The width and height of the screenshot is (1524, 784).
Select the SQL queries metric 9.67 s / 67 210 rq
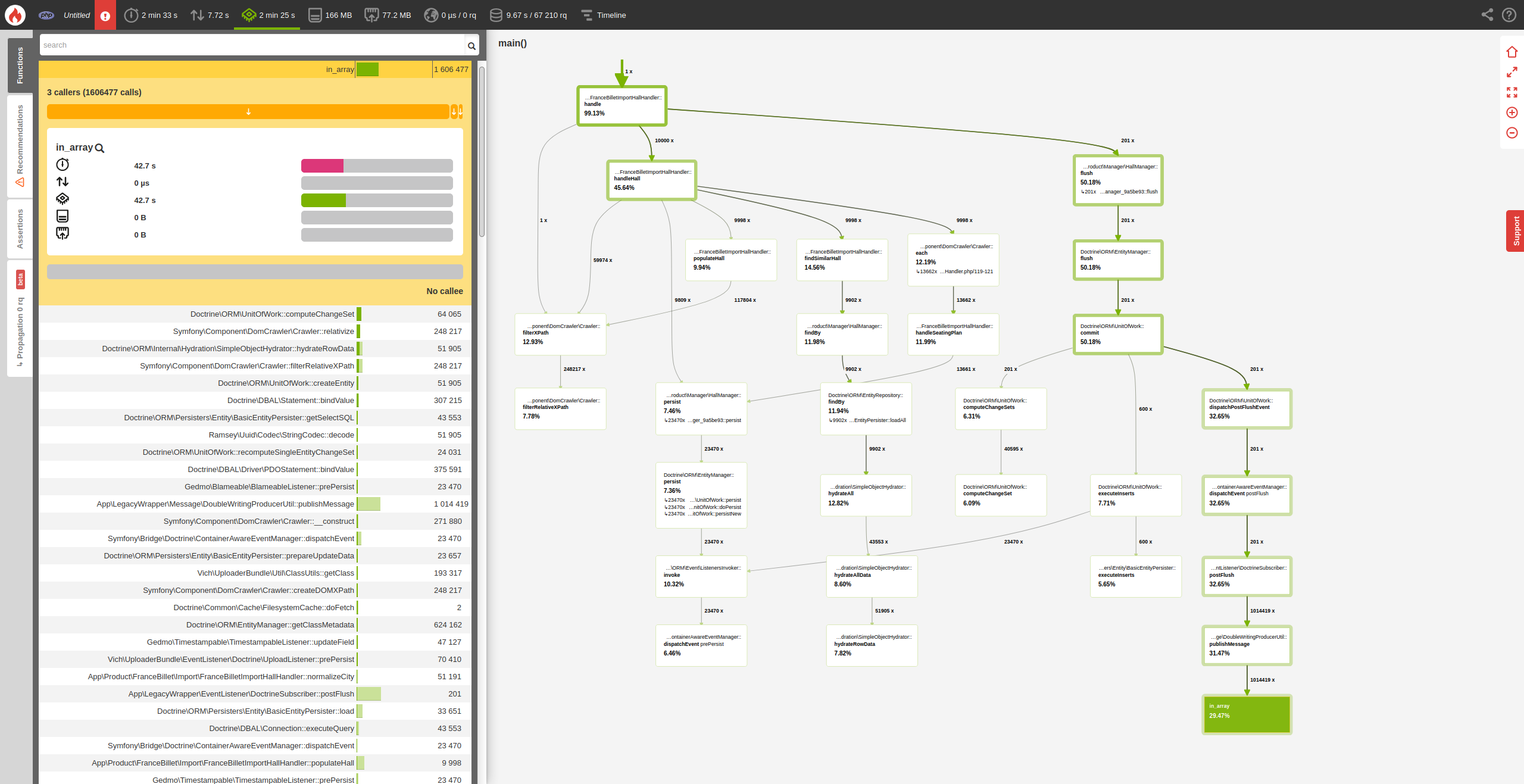click(528, 15)
